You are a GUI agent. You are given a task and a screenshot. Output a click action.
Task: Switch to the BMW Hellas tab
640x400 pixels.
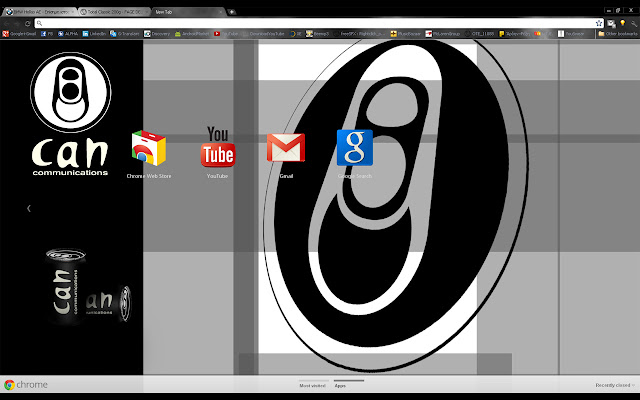pyautogui.click(x=39, y=12)
